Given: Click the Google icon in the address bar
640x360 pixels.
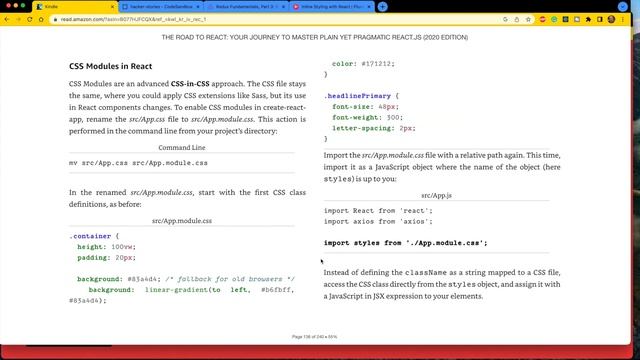Looking at the screenshot, I should 505,19.
